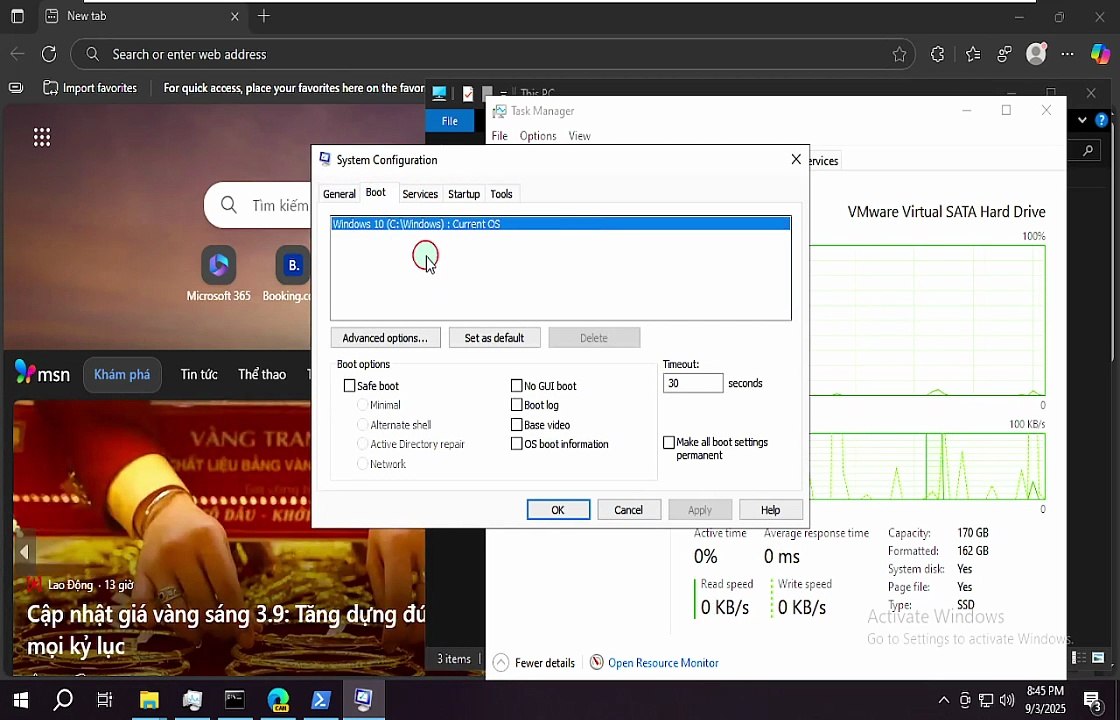Click Advanced options button
Screen dimensions: 1120x720
point(385,338)
